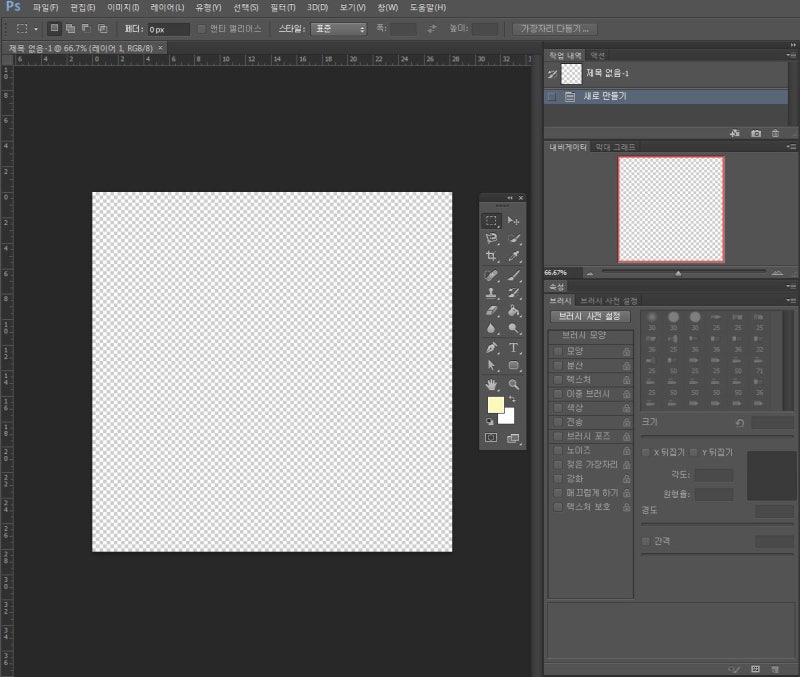Click the foreground color swatch
This screenshot has height=677, width=800.
coord(495,405)
